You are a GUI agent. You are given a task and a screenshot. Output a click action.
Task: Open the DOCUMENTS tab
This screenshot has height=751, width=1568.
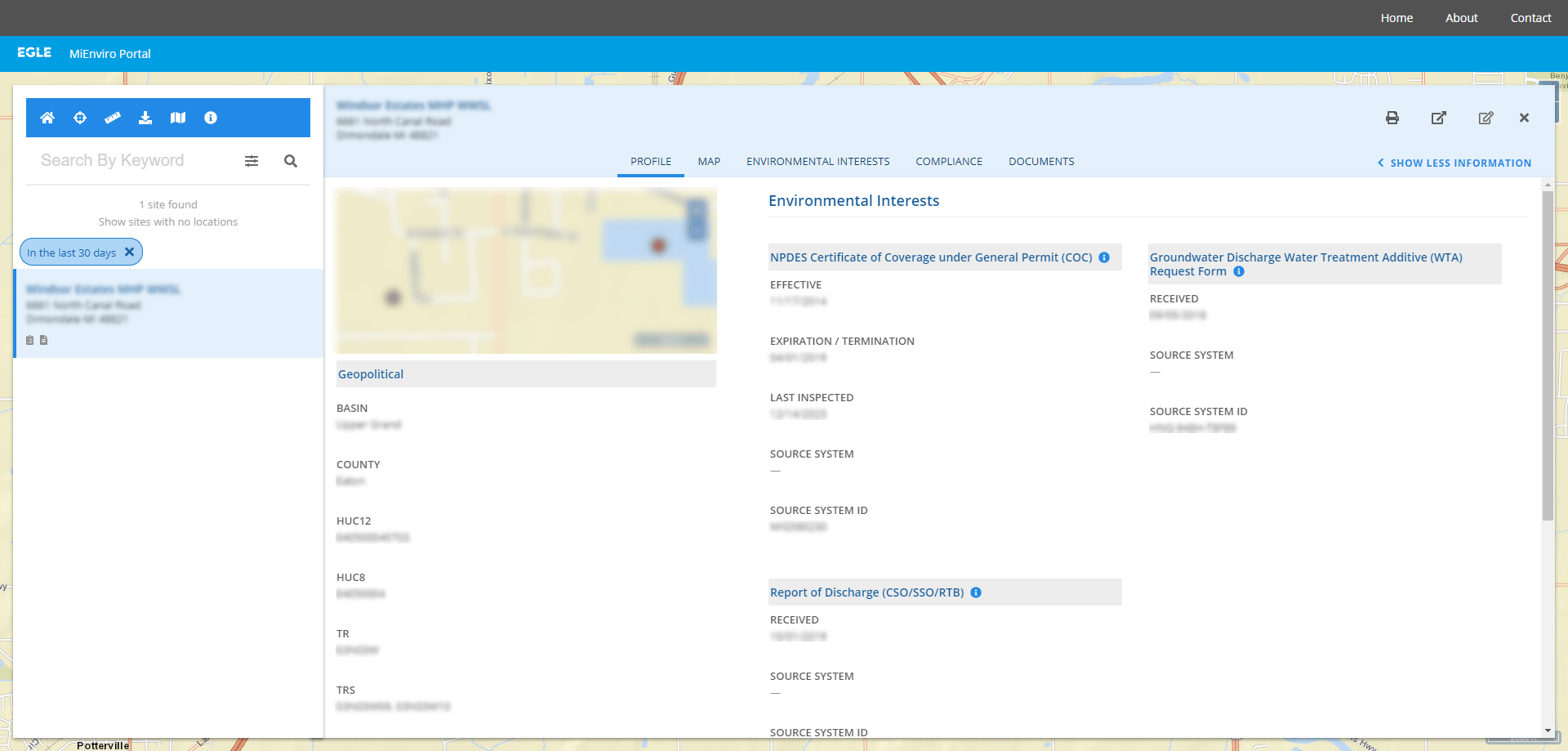click(x=1041, y=162)
